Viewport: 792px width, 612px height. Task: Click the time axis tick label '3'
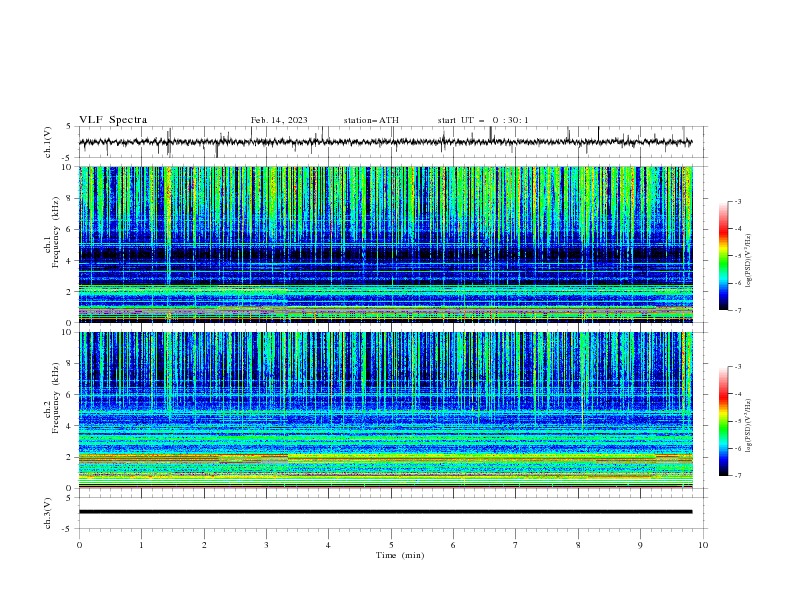tap(266, 545)
